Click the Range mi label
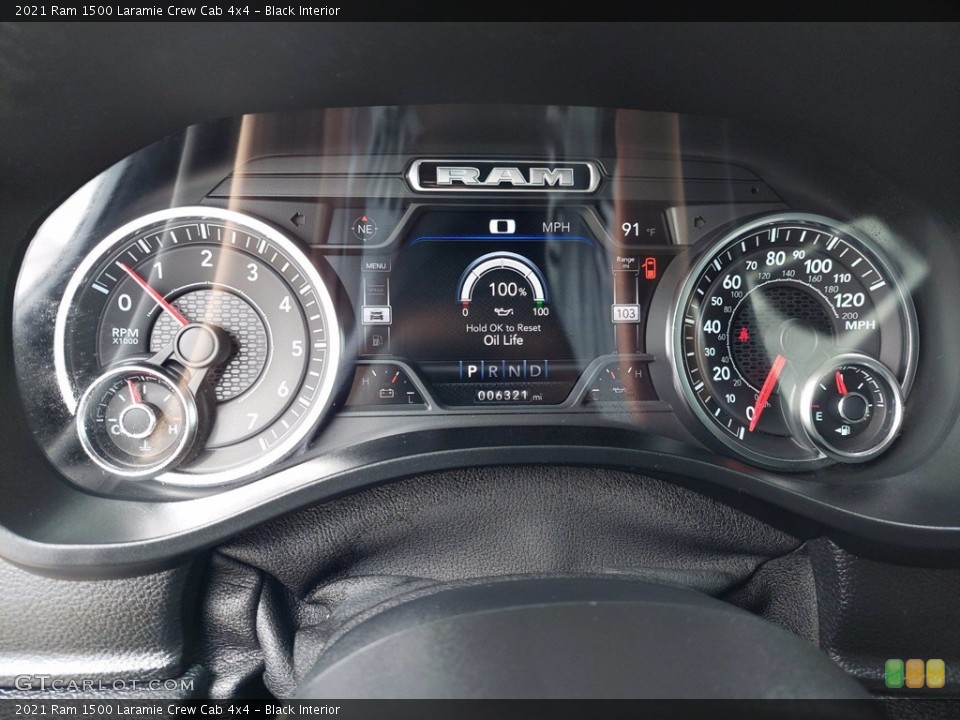Screen dimensions: 960x720 [x=626, y=262]
